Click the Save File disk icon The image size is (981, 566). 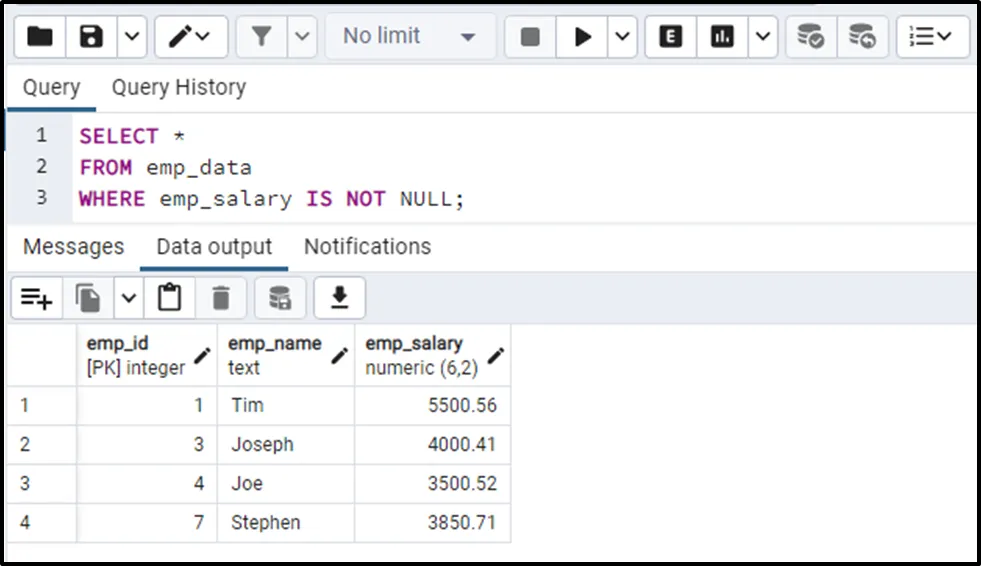point(92,37)
